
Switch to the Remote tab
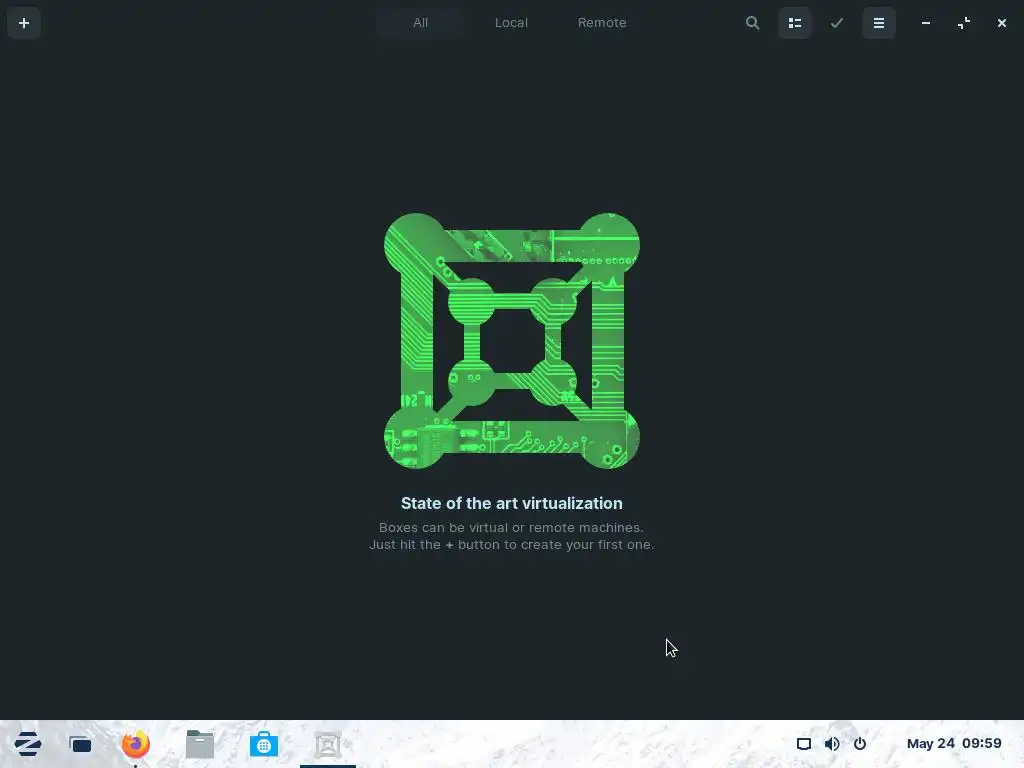[601, 23]
